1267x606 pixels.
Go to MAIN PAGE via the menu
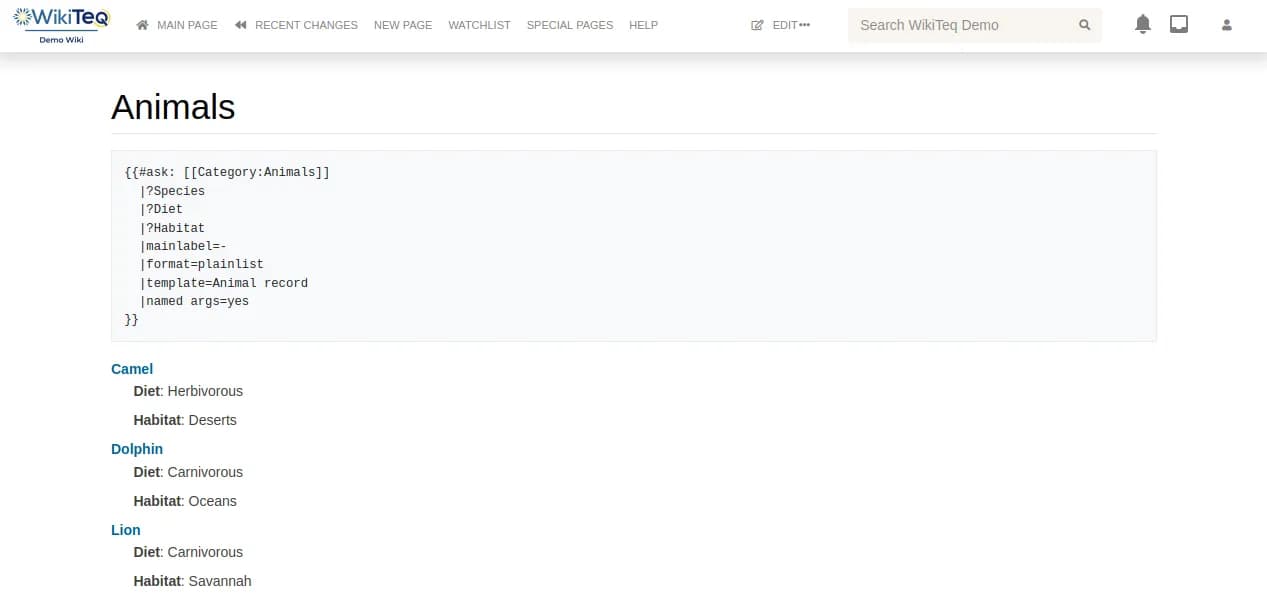(x=188, y=25)
